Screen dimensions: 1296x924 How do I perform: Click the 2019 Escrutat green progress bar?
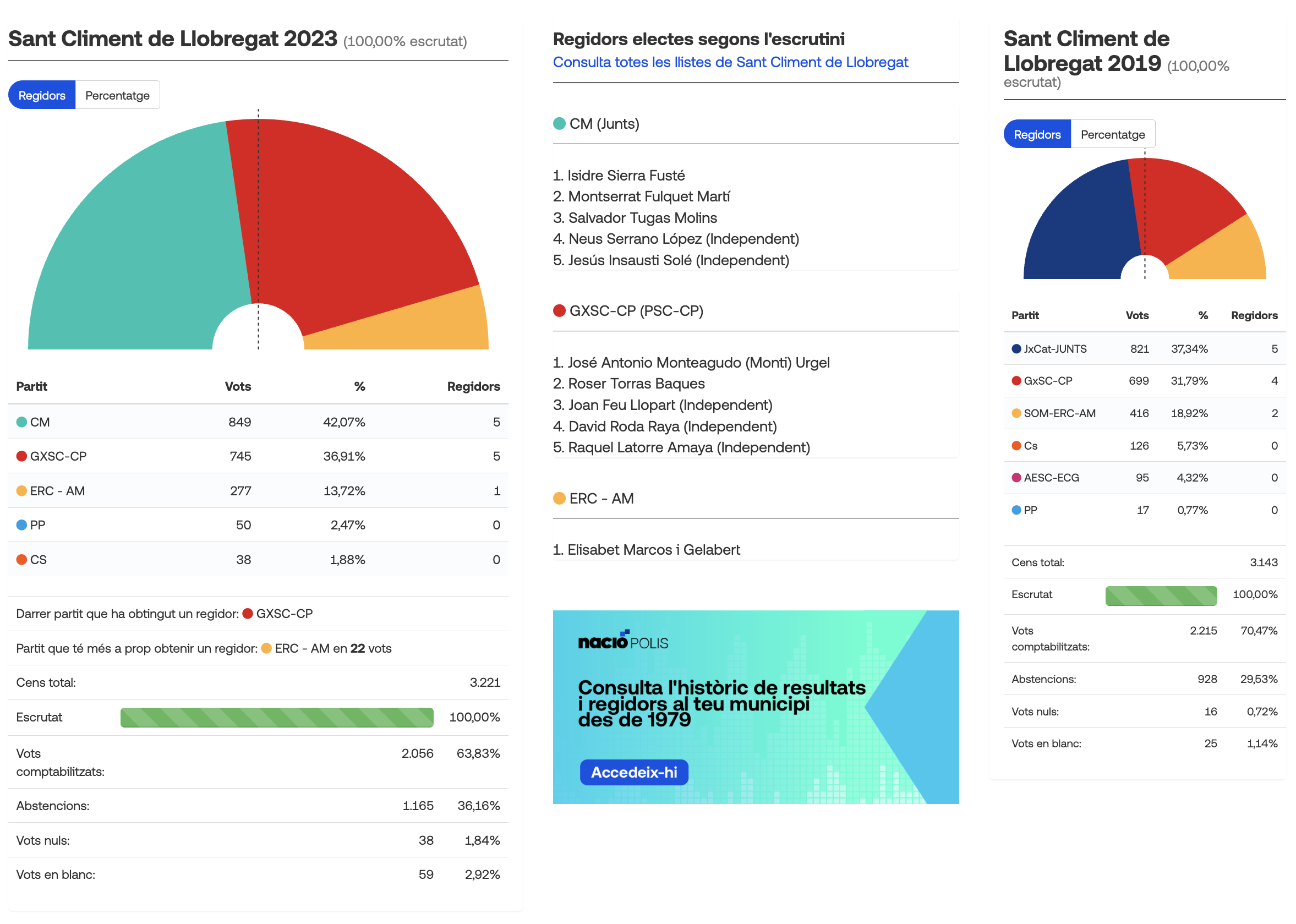pos(1161,595)
